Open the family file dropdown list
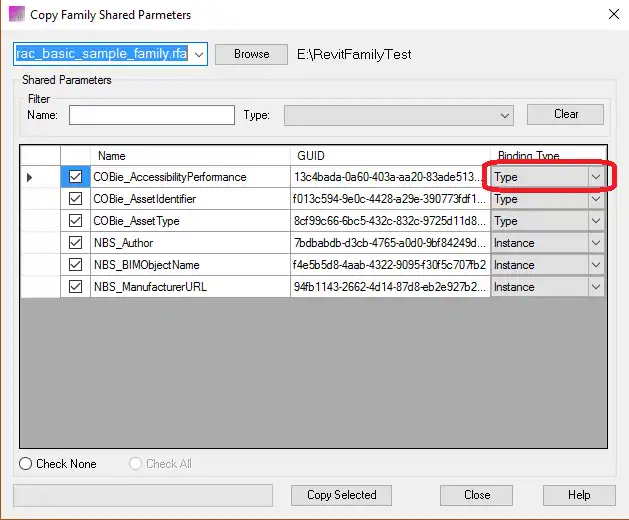 pyautogui.click(x=198, y=54)
